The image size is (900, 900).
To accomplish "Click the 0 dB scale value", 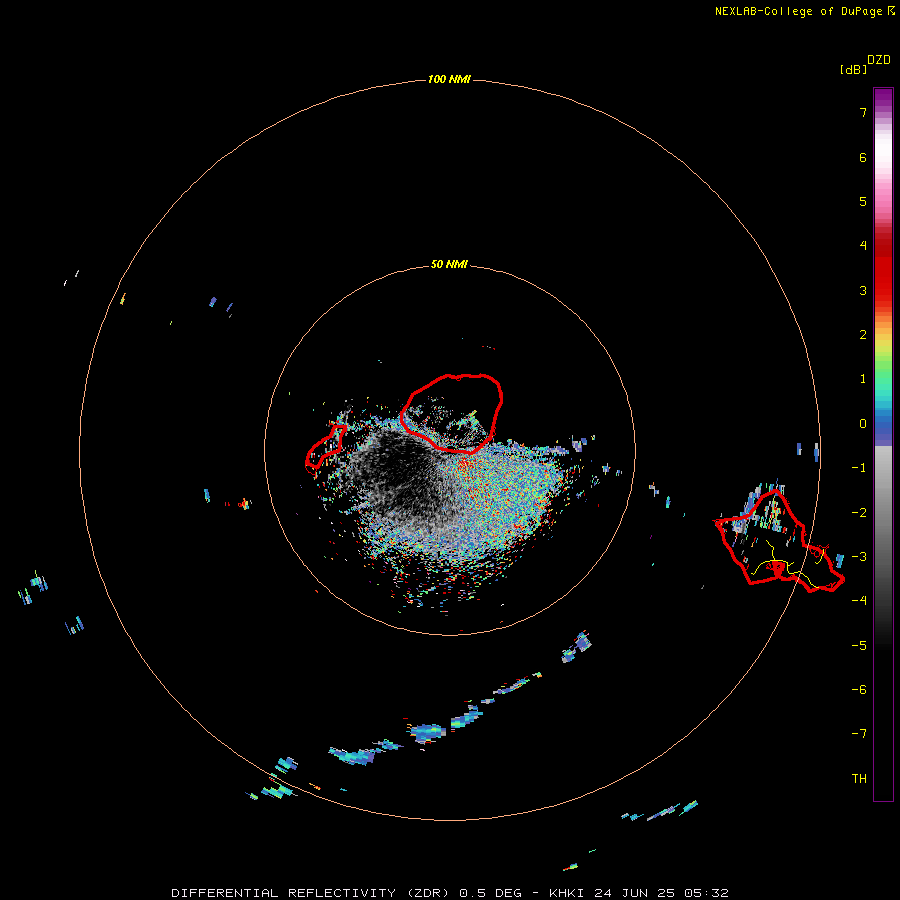I will [x=863, y=424].
